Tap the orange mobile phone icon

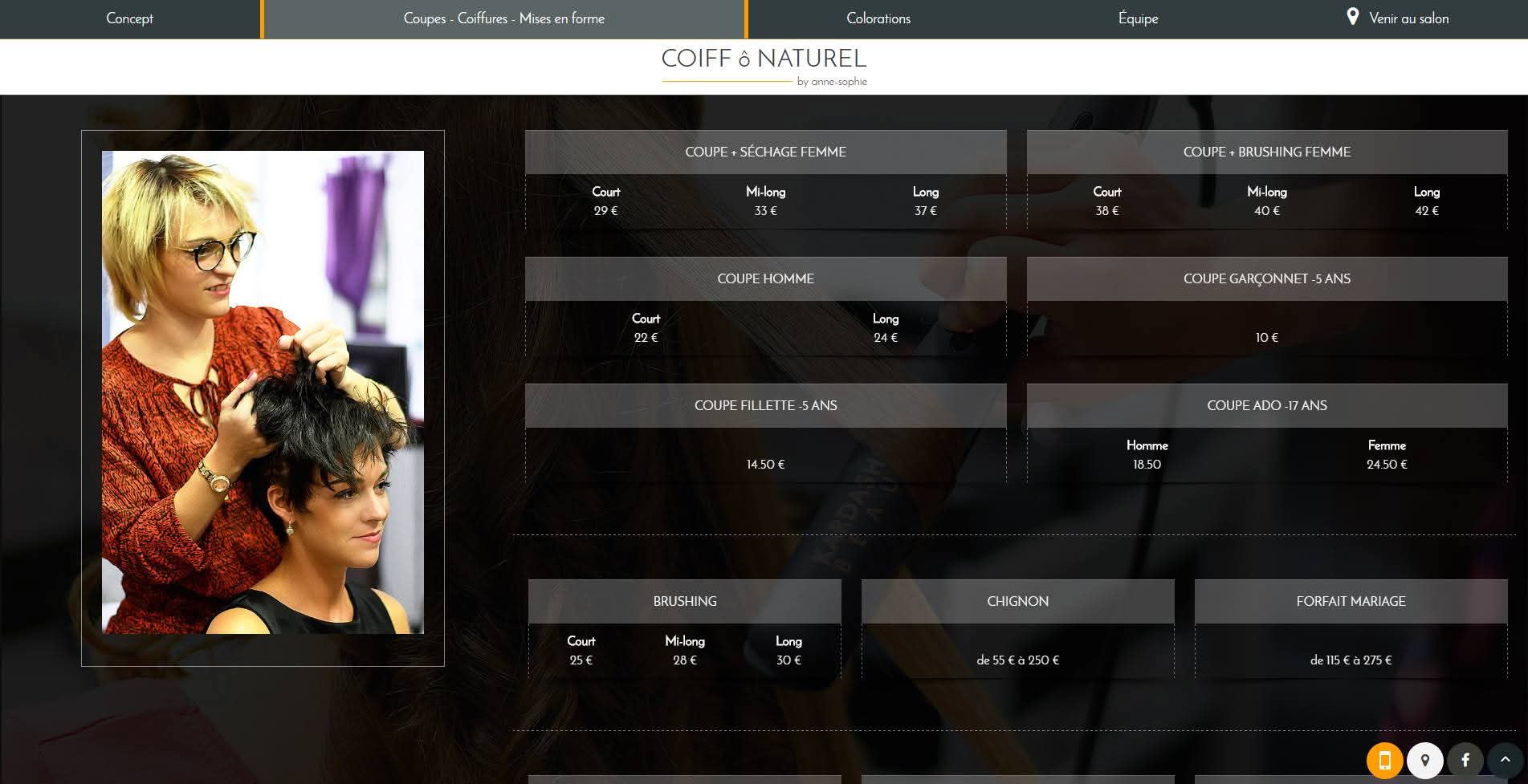coord(1384,759)
